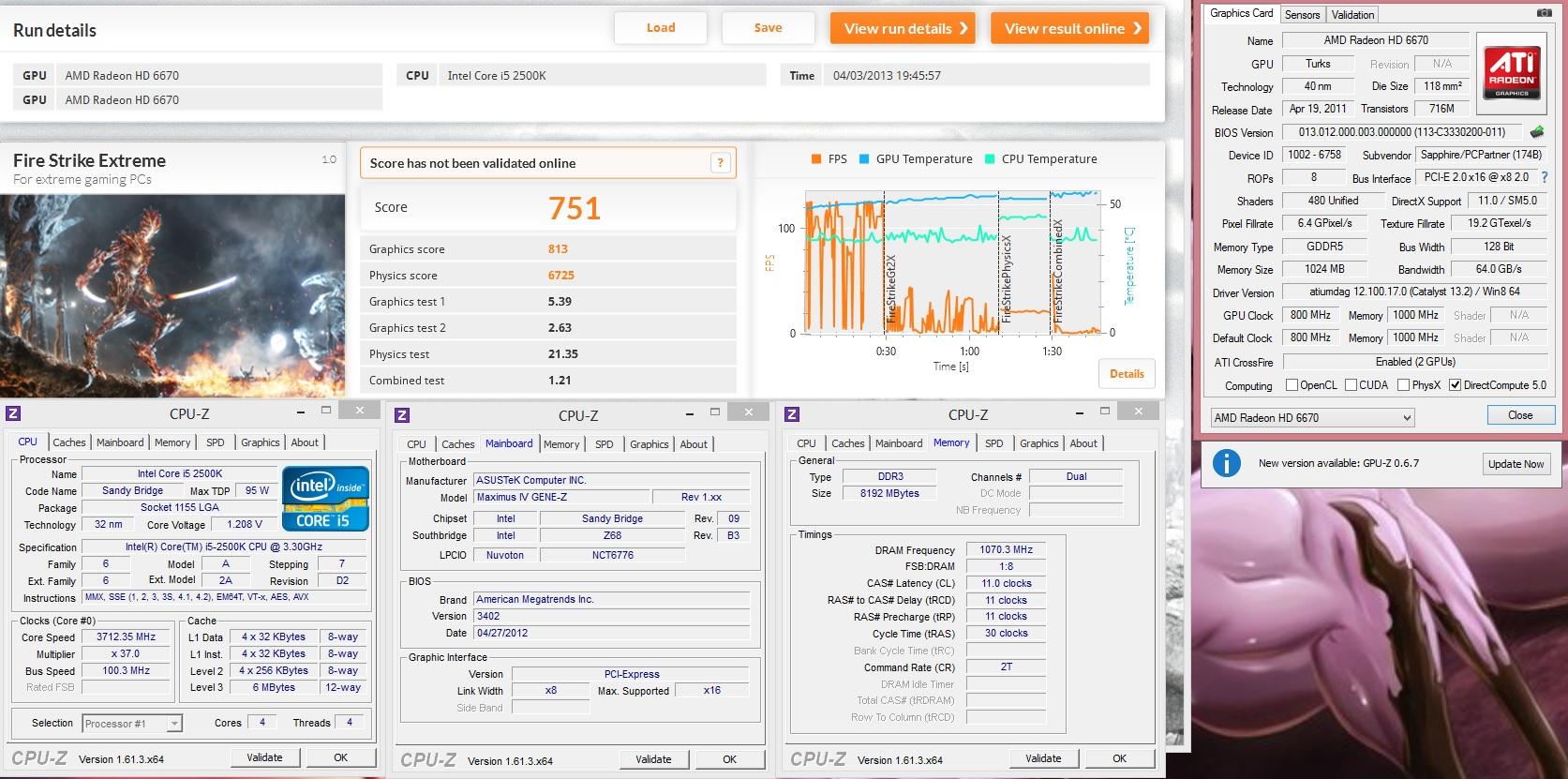Viewport: 1568px width, 779px height.
Task: Open About tab in the CPU-Z CPU window
Action: [x=305, y=442]
